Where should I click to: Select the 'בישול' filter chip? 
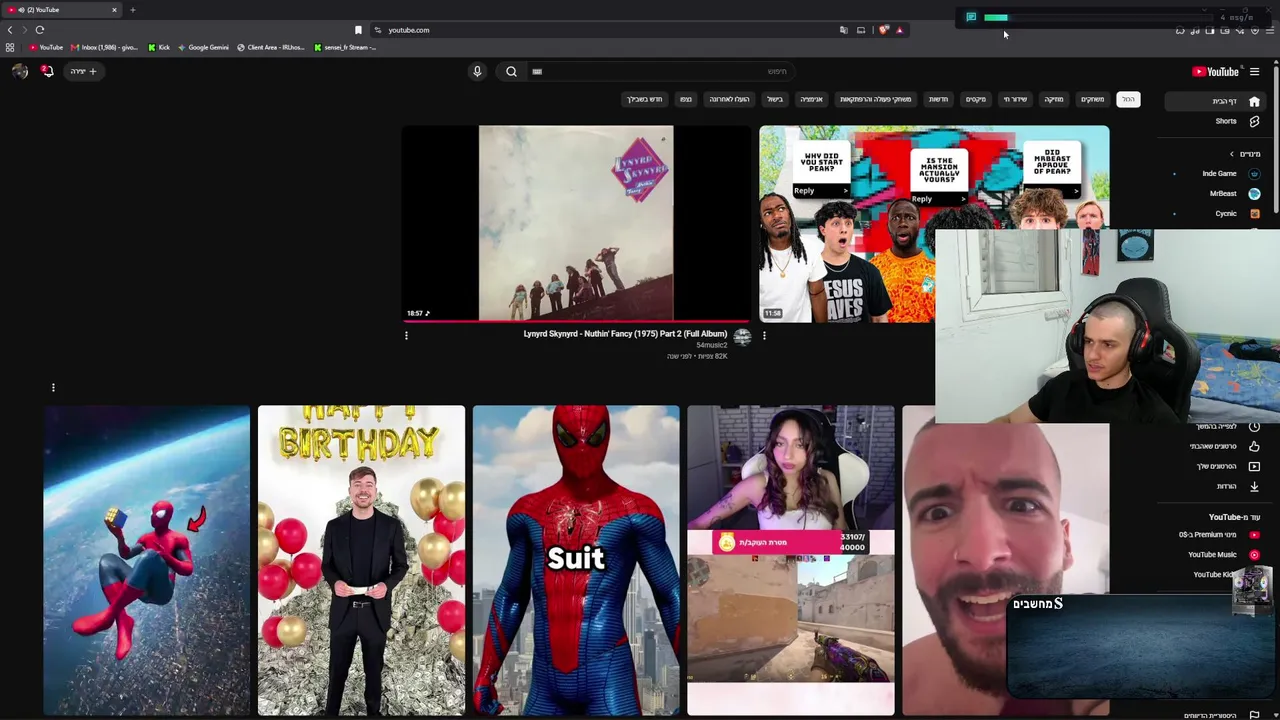point(775,99)
